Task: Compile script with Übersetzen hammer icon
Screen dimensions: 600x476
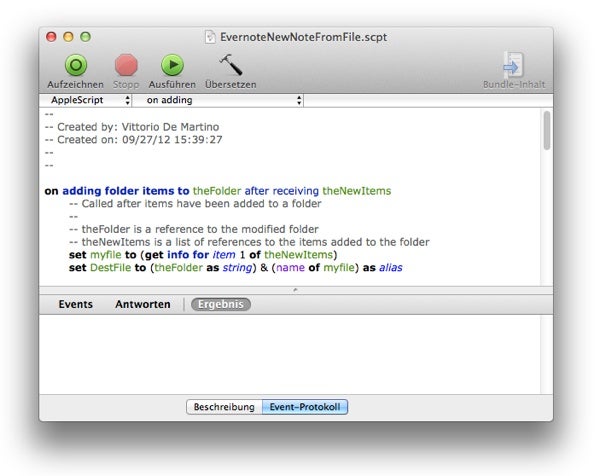Action: 231,64
